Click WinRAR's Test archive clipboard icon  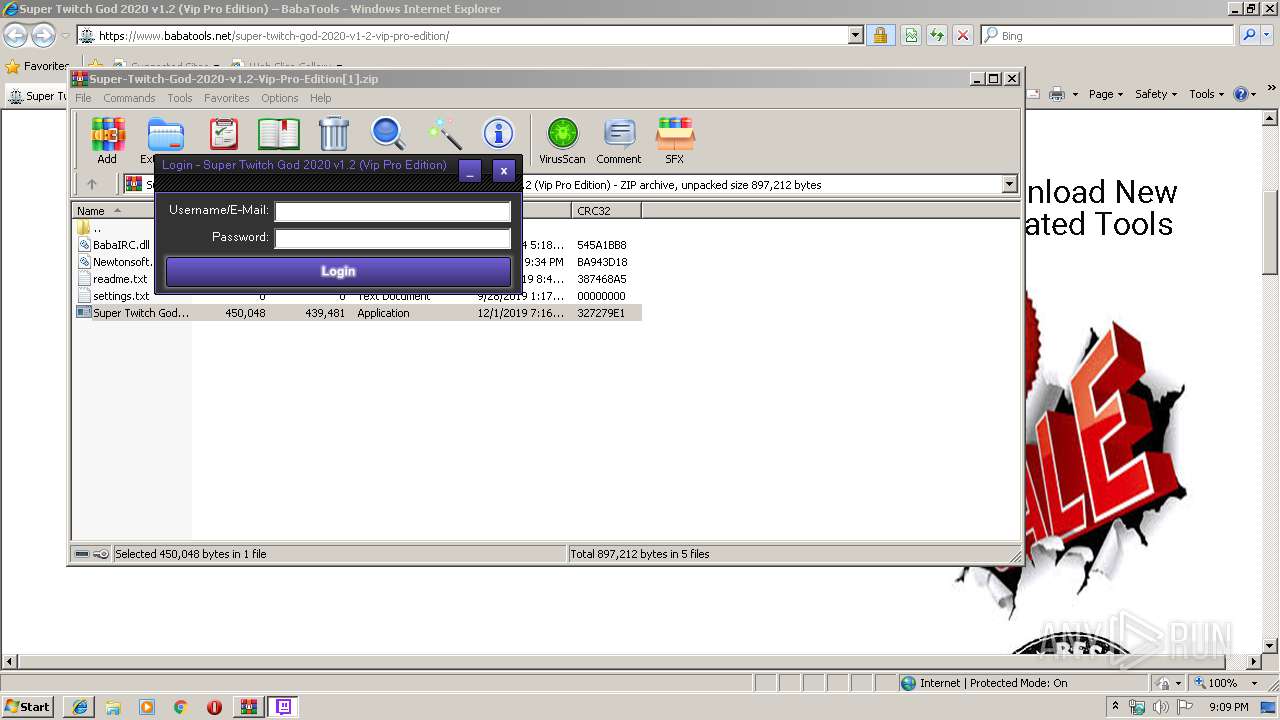223,134
